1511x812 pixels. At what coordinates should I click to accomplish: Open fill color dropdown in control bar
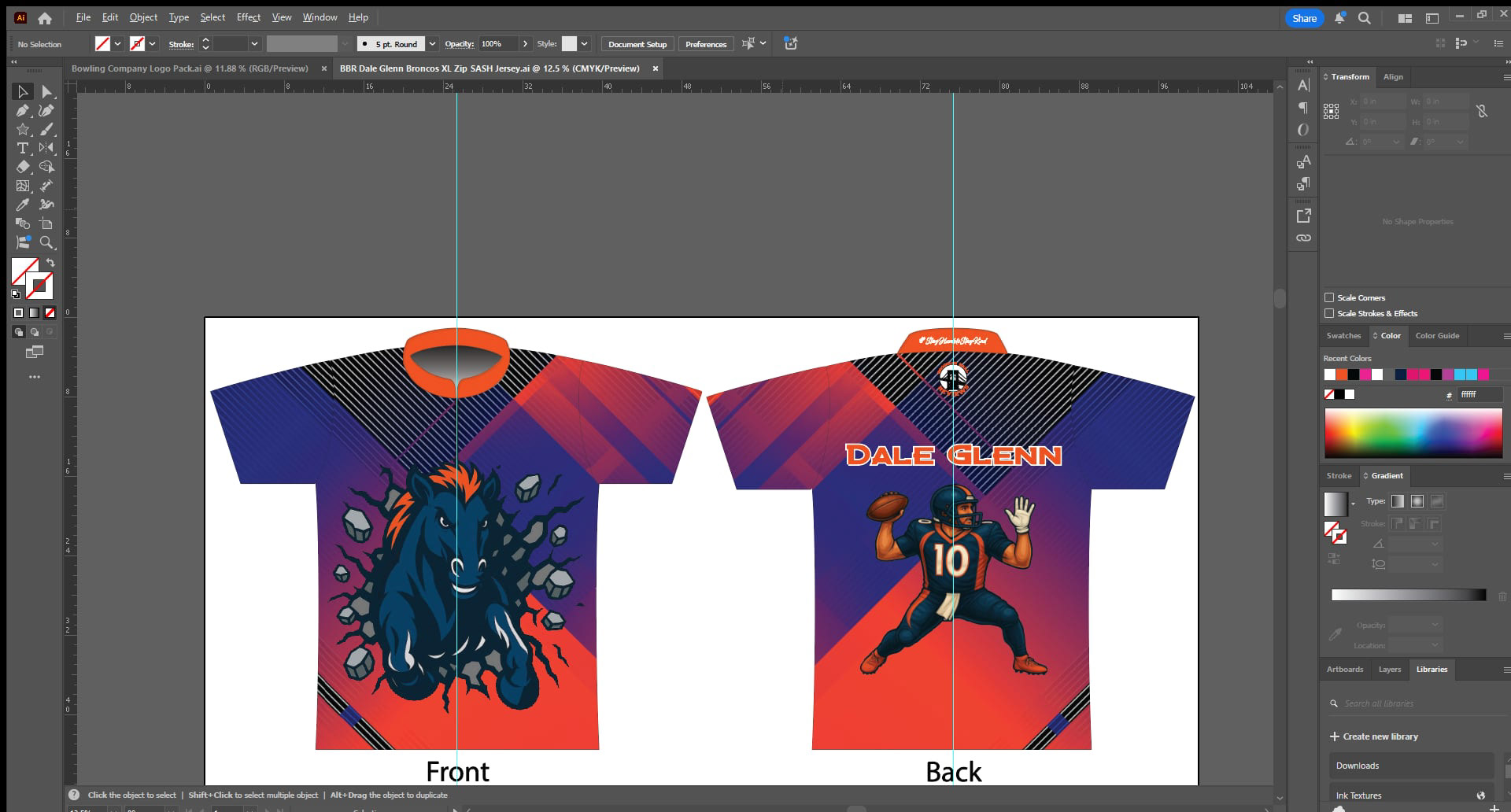click(x=117, y=44)
